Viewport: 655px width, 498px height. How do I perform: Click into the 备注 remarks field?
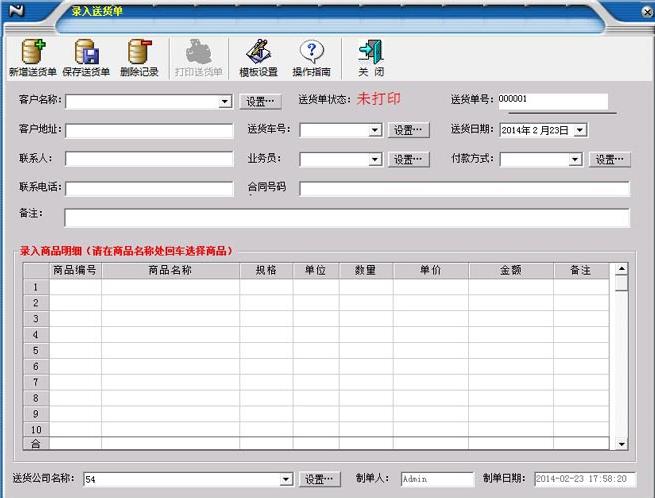pyautogui.click(x=346, y=218)
